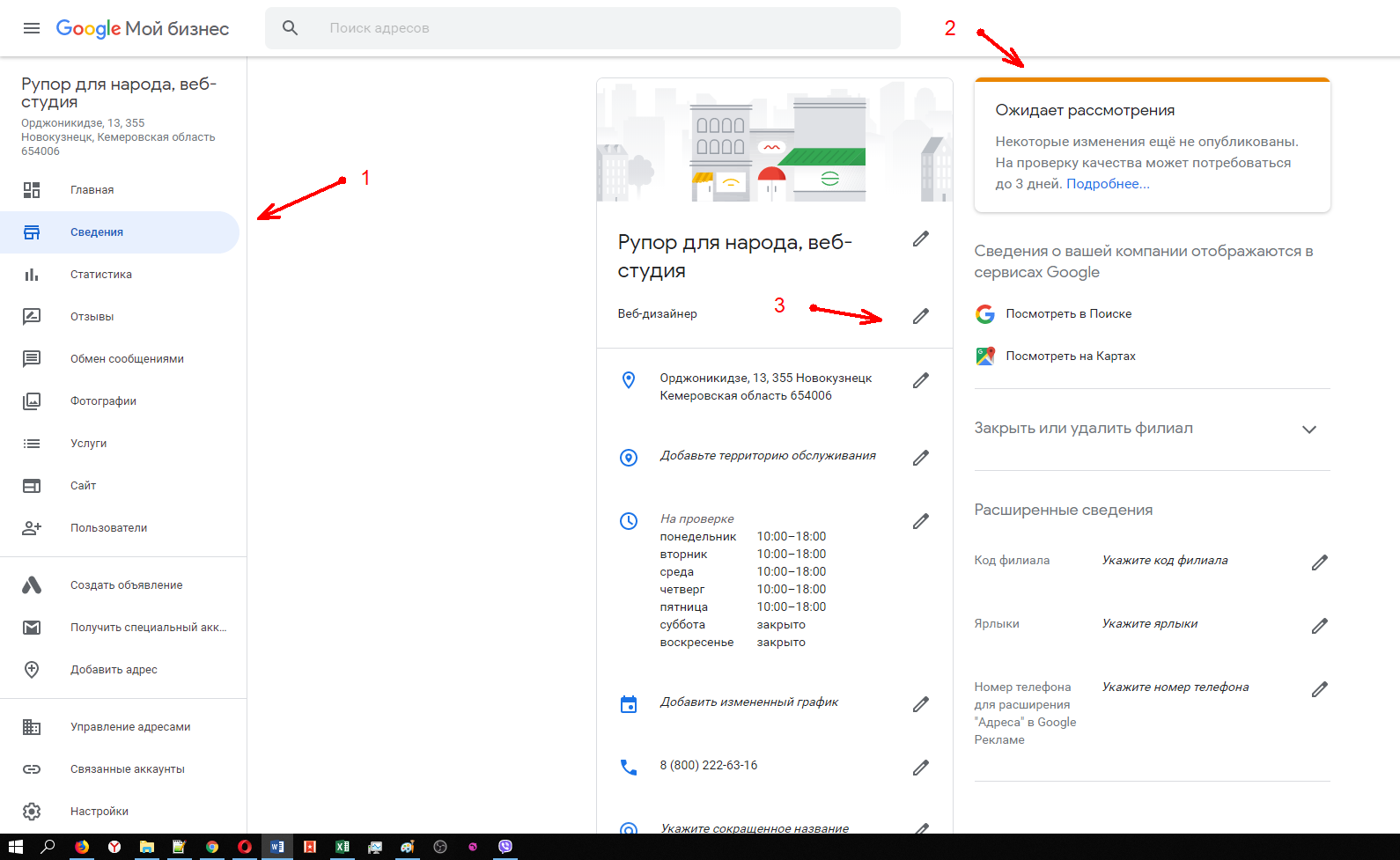The image size is (1400, 860).
Task: Edit the Орджоникидзе address pencil icon
Action: coord(921,380)
